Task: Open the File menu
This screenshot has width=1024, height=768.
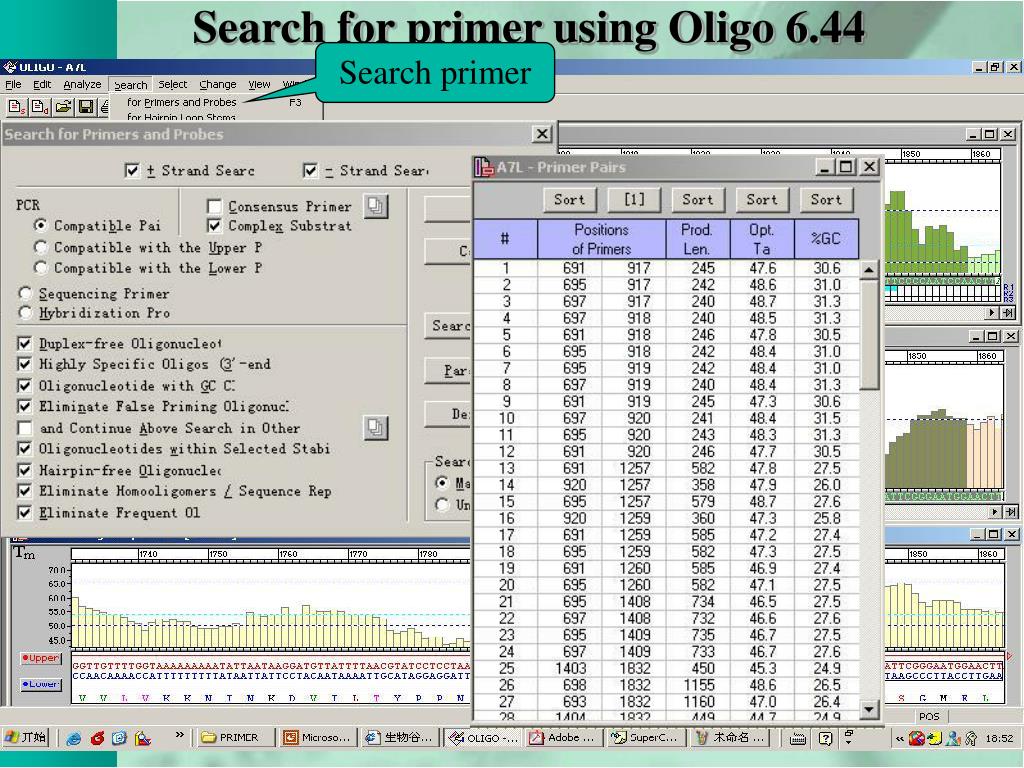Action: point(13,84)
